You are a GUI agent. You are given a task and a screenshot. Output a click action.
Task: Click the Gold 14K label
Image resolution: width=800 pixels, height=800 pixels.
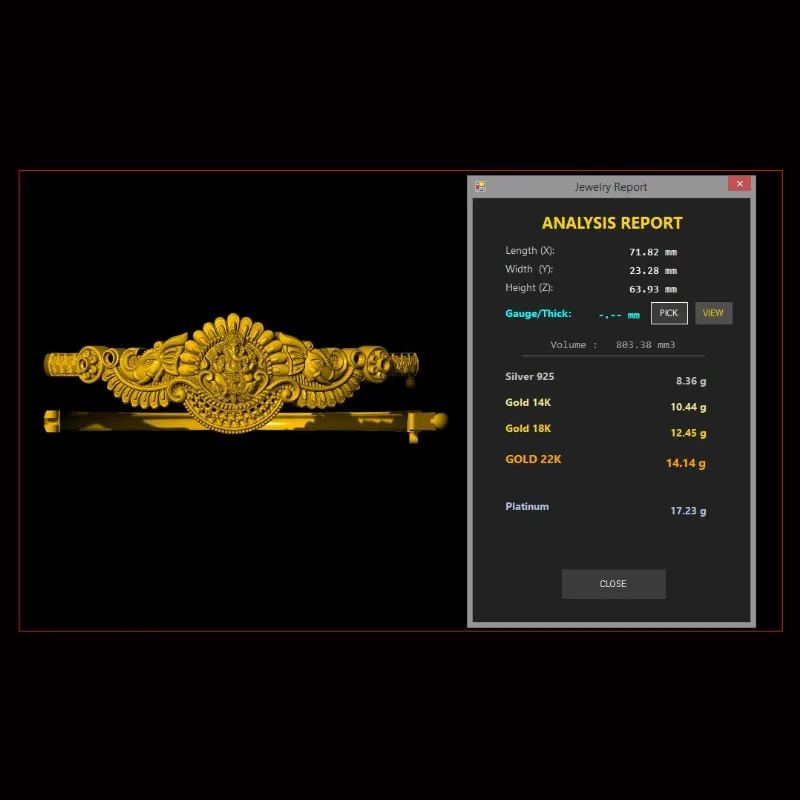coord(528,403)
